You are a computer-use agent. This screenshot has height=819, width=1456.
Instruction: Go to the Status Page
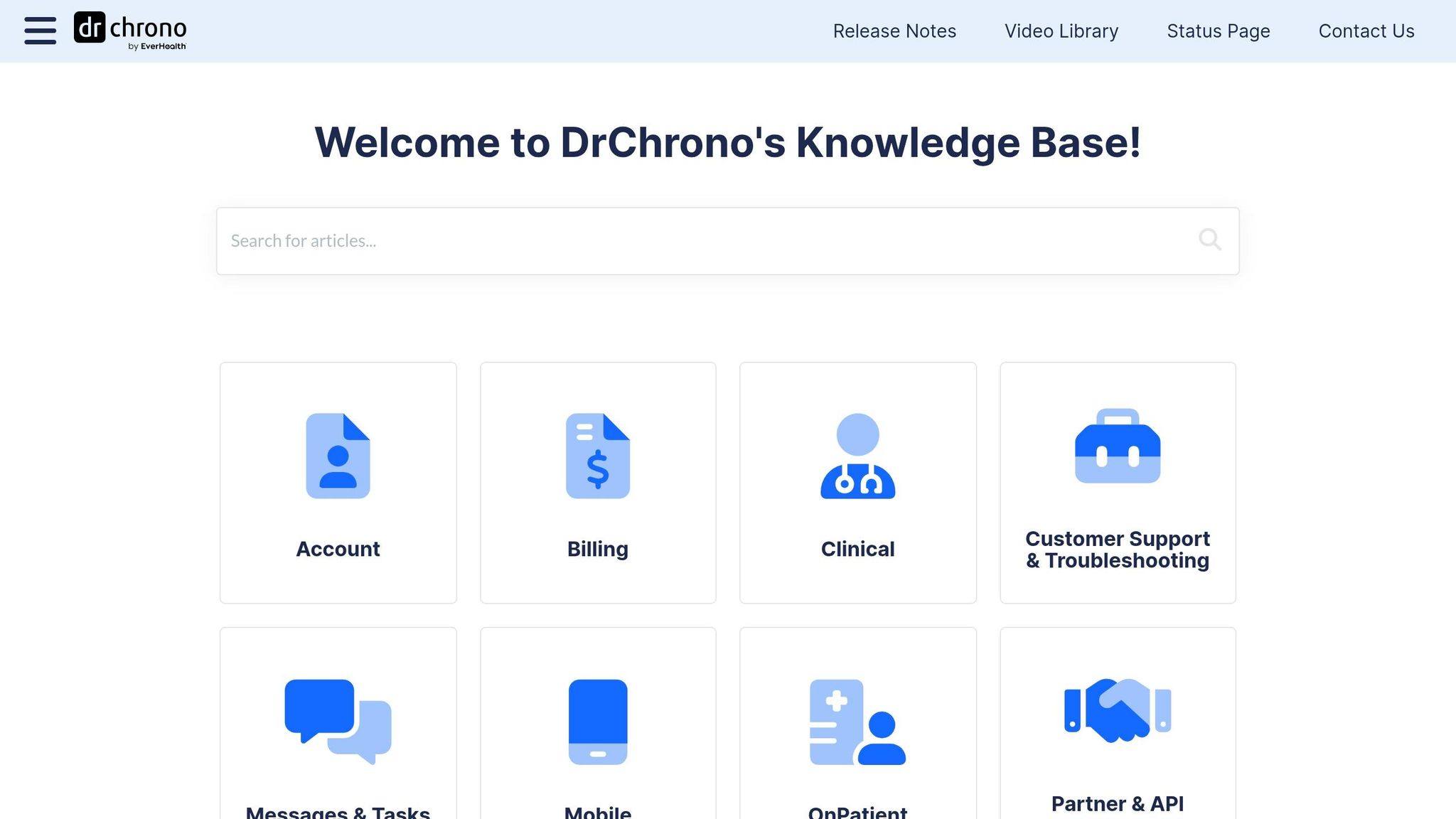1219,31
